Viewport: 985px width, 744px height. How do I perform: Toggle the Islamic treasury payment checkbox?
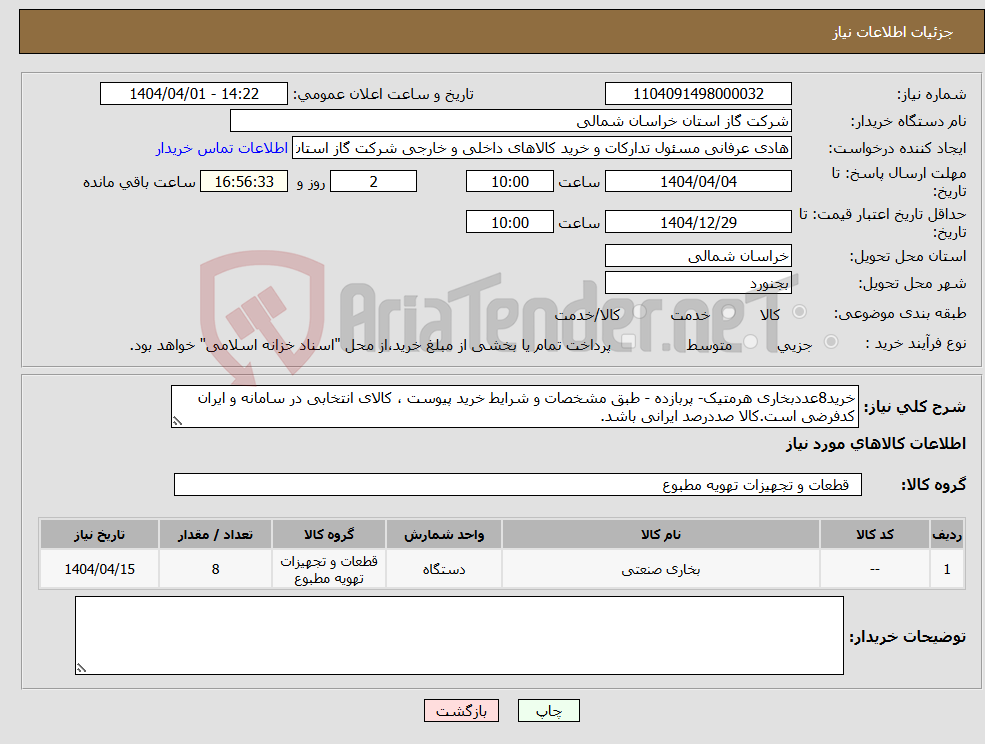pyautogui.click(x=627, y=342)
